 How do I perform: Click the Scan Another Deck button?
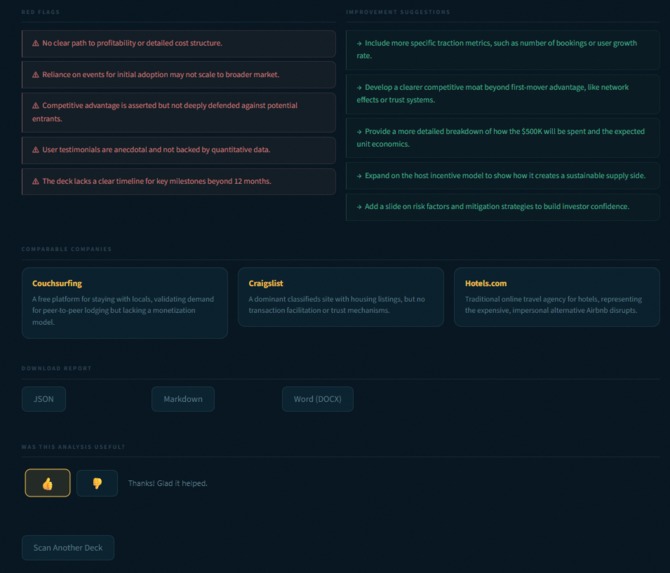(68, 548)
